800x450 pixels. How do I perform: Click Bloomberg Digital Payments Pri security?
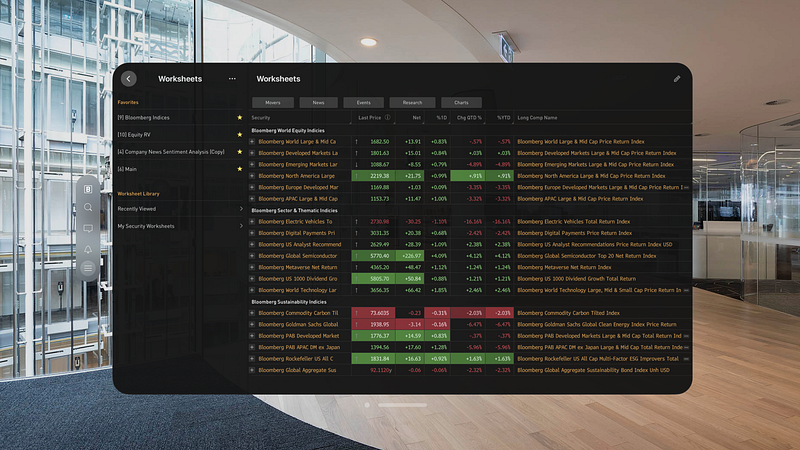(296, 233)
